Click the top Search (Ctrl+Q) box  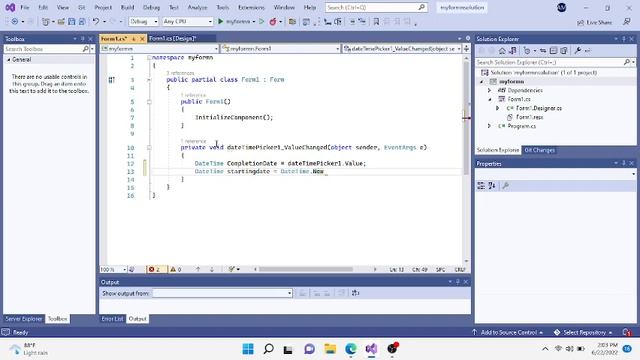(376, 7)
